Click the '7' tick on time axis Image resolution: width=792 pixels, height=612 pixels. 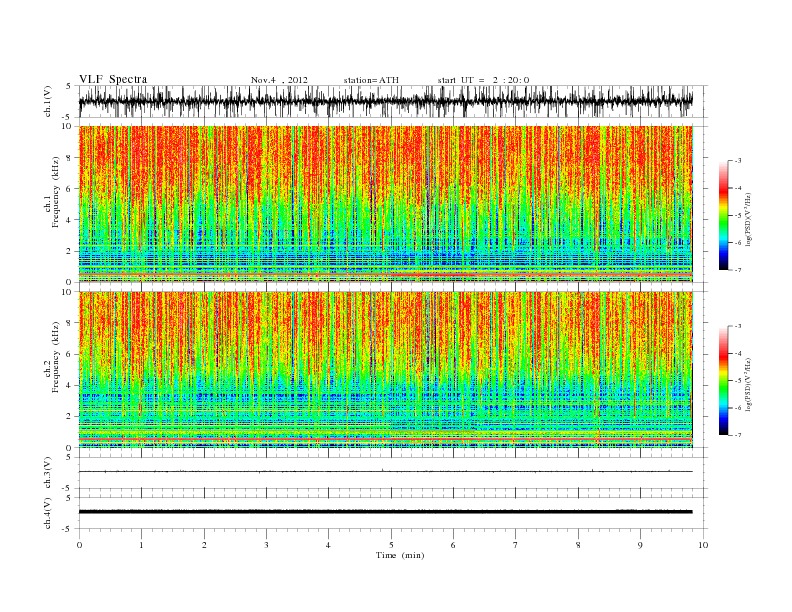[516, 545]
